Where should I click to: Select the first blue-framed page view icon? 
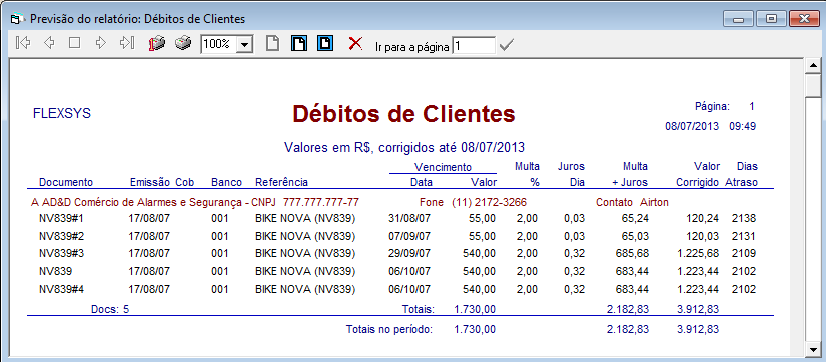(x=299, y=43)
